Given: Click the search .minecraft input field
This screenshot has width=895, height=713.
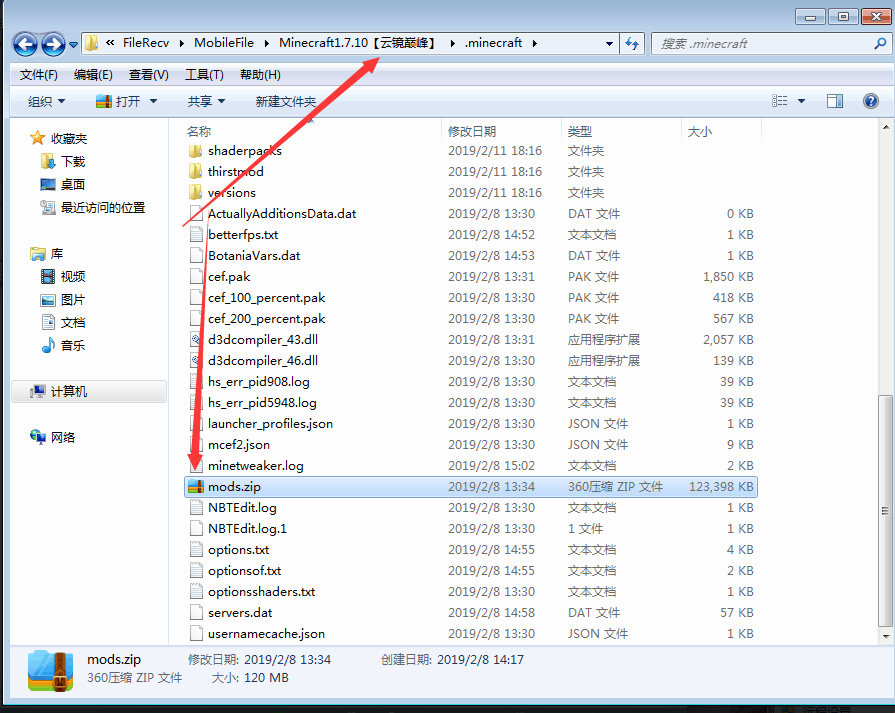Looking at the screenshot, I should coord(760,43).
